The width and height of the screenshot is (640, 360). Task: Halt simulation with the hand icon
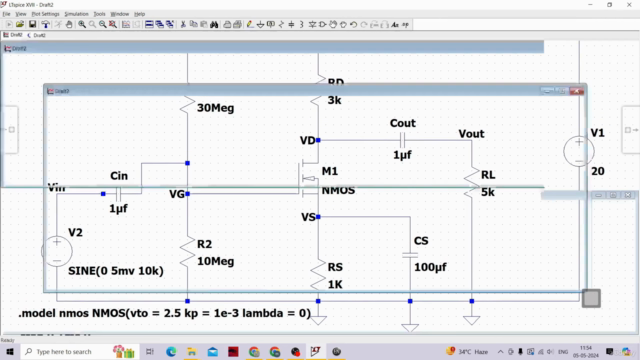[x=69, y=24]
